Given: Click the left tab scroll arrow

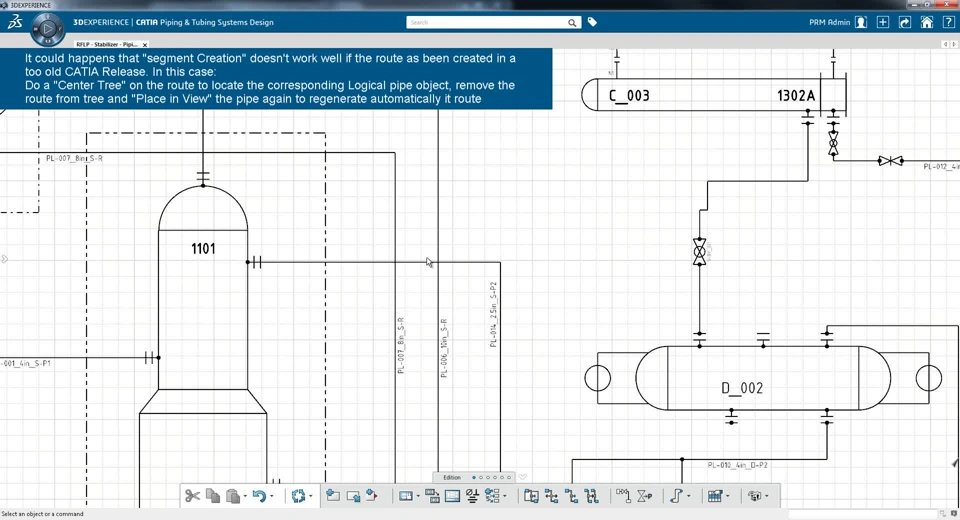Looking at the screenshot, I should point(945,44).
